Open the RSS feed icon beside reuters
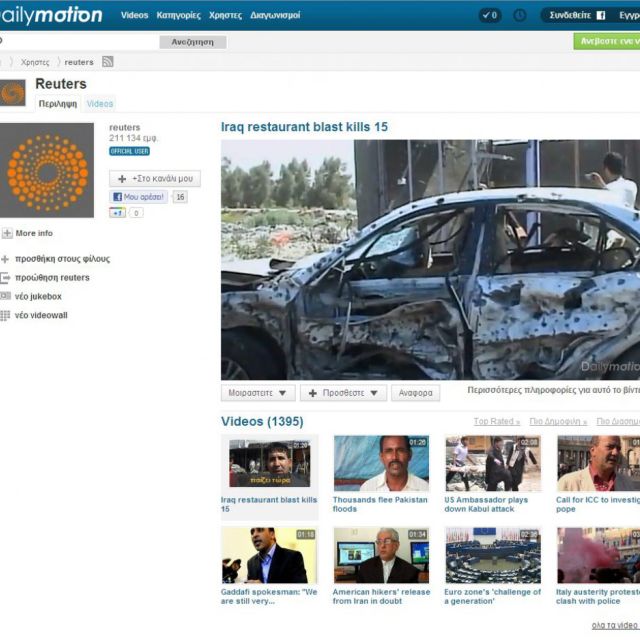 pos(108,62)
